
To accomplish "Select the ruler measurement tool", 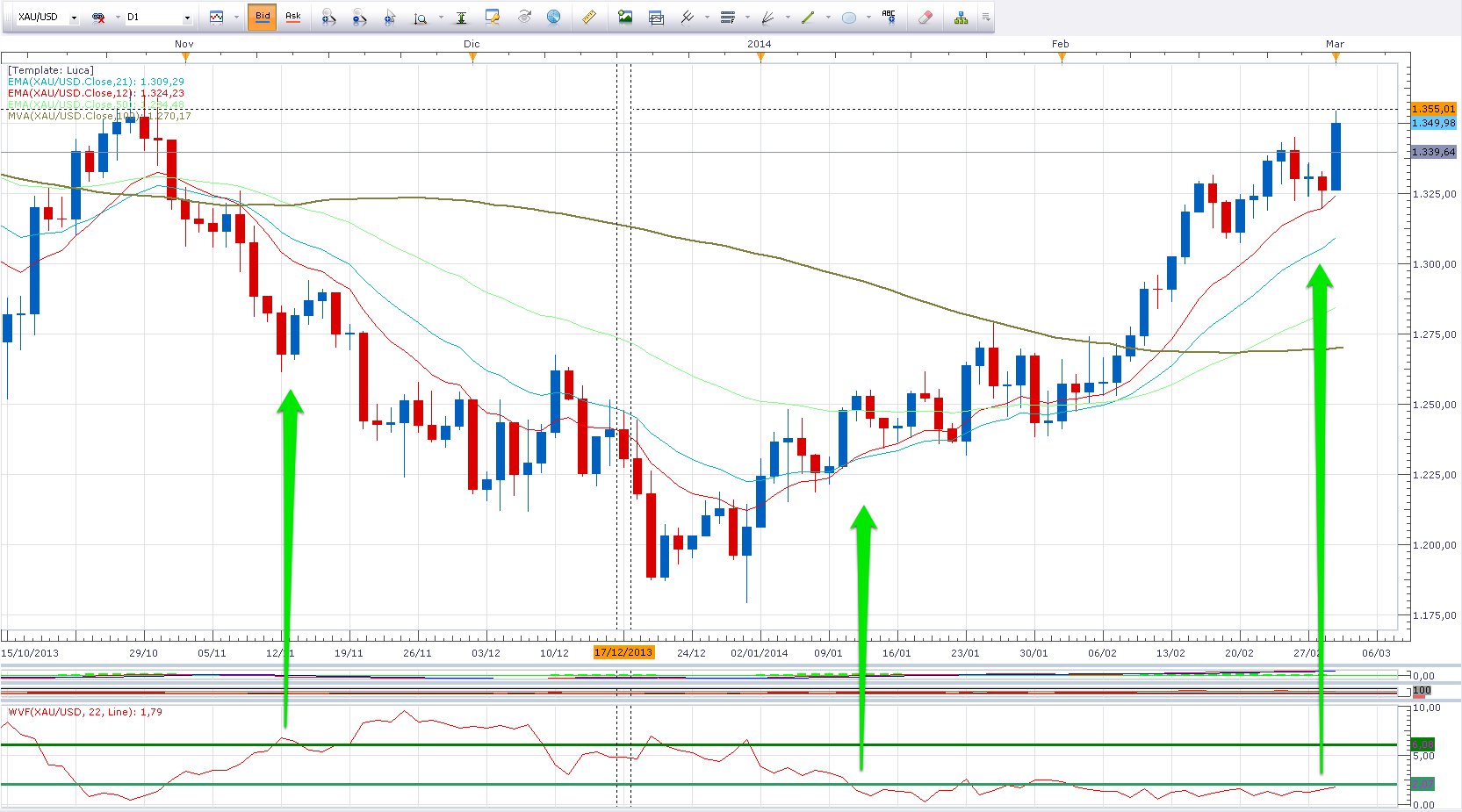I will click(589, 17).
